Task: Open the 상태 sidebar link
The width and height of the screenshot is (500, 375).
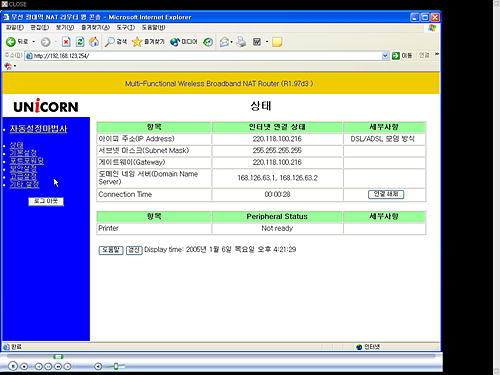Action: pos(16,145)
